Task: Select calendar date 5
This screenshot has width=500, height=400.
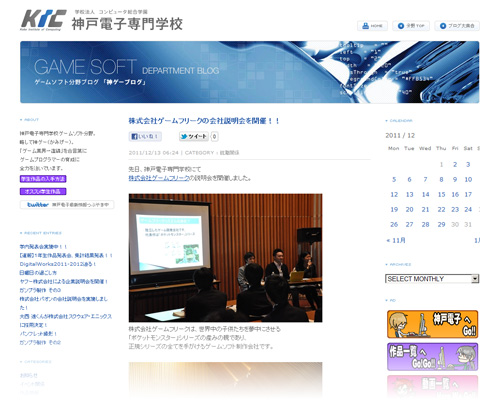Action: tap(394, 179)
